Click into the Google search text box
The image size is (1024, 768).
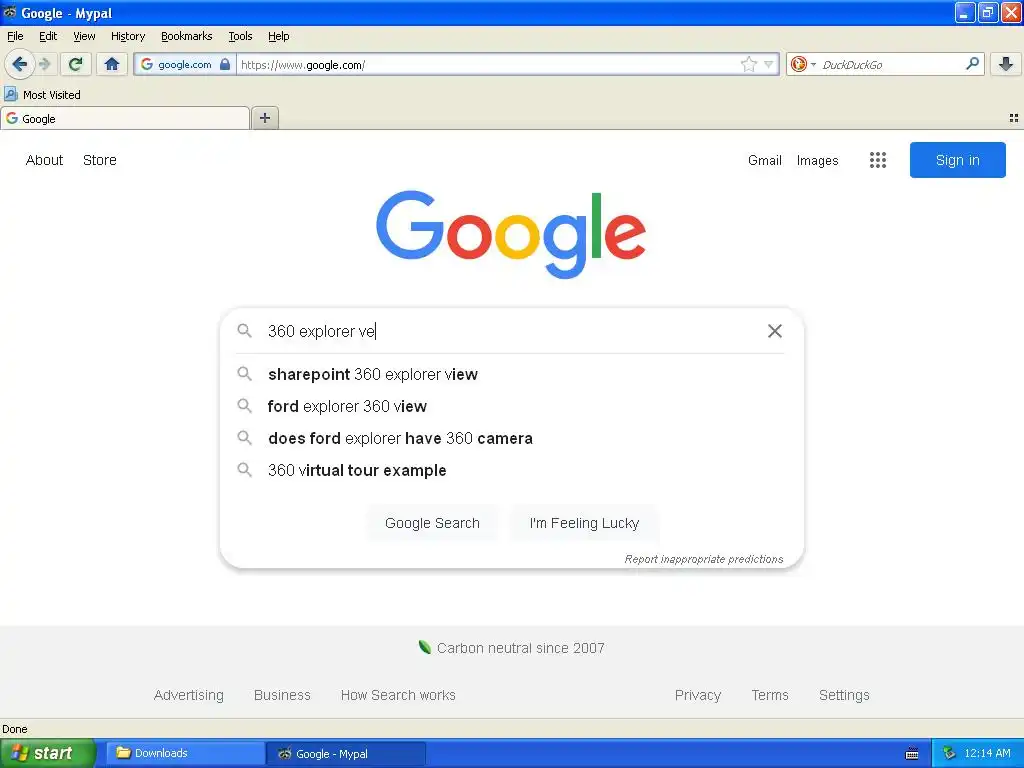[513, 331]
